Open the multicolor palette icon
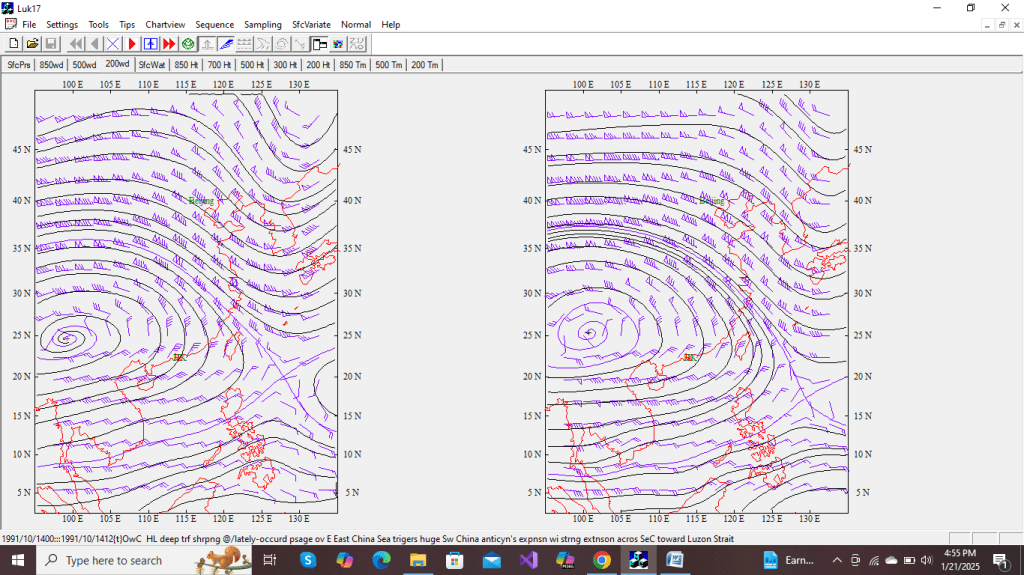The width and height of the screenshot is (1024, 575). click(338, 44)
